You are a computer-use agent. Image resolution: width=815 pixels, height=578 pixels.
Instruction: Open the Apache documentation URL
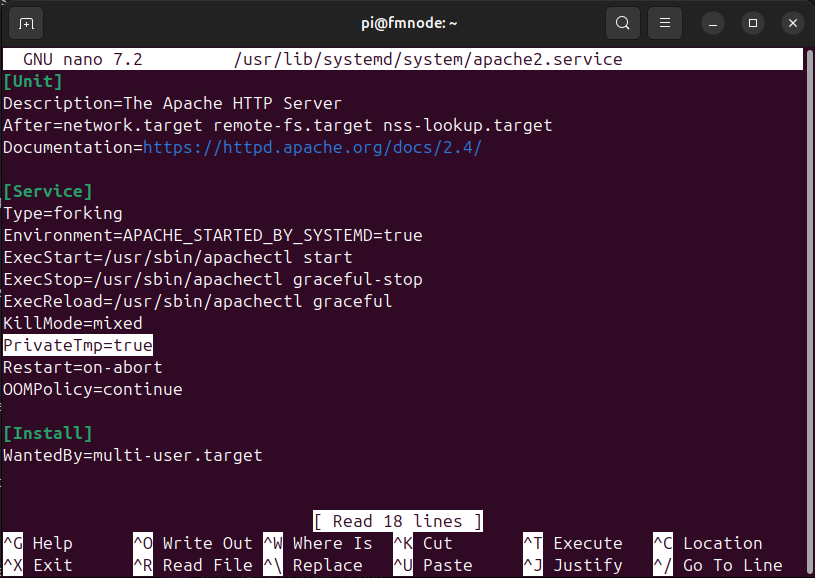click(x=312, y=147)
